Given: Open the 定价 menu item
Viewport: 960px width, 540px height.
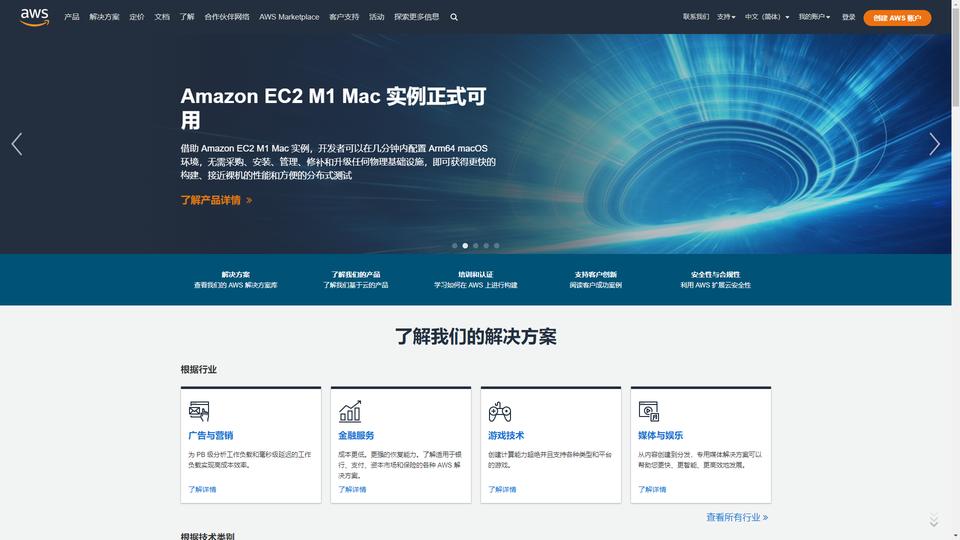Looking at the screenshot, I should pyautogui.click(x=137, y=17).
